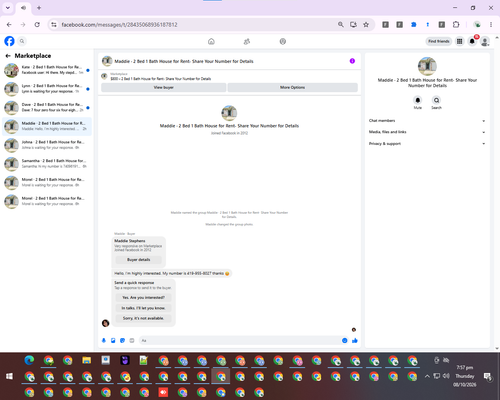
Task: Open notifications bell in top bar
Action: coord(472,41)
